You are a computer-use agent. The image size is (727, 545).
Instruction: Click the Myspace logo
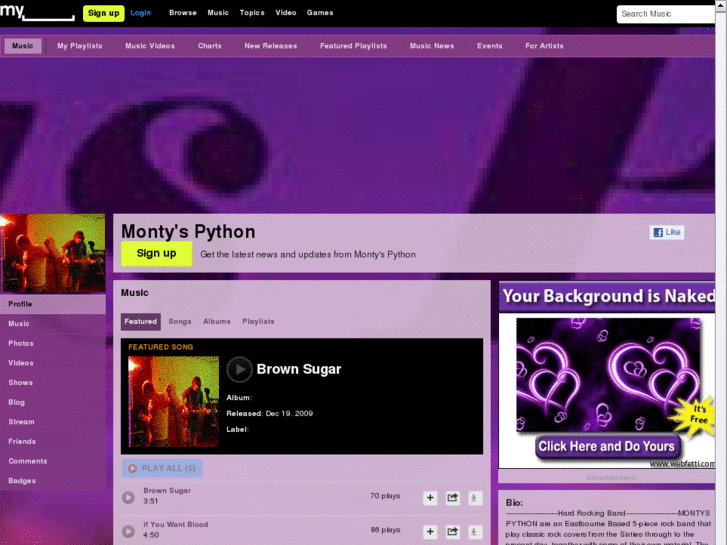pos(37,11)
